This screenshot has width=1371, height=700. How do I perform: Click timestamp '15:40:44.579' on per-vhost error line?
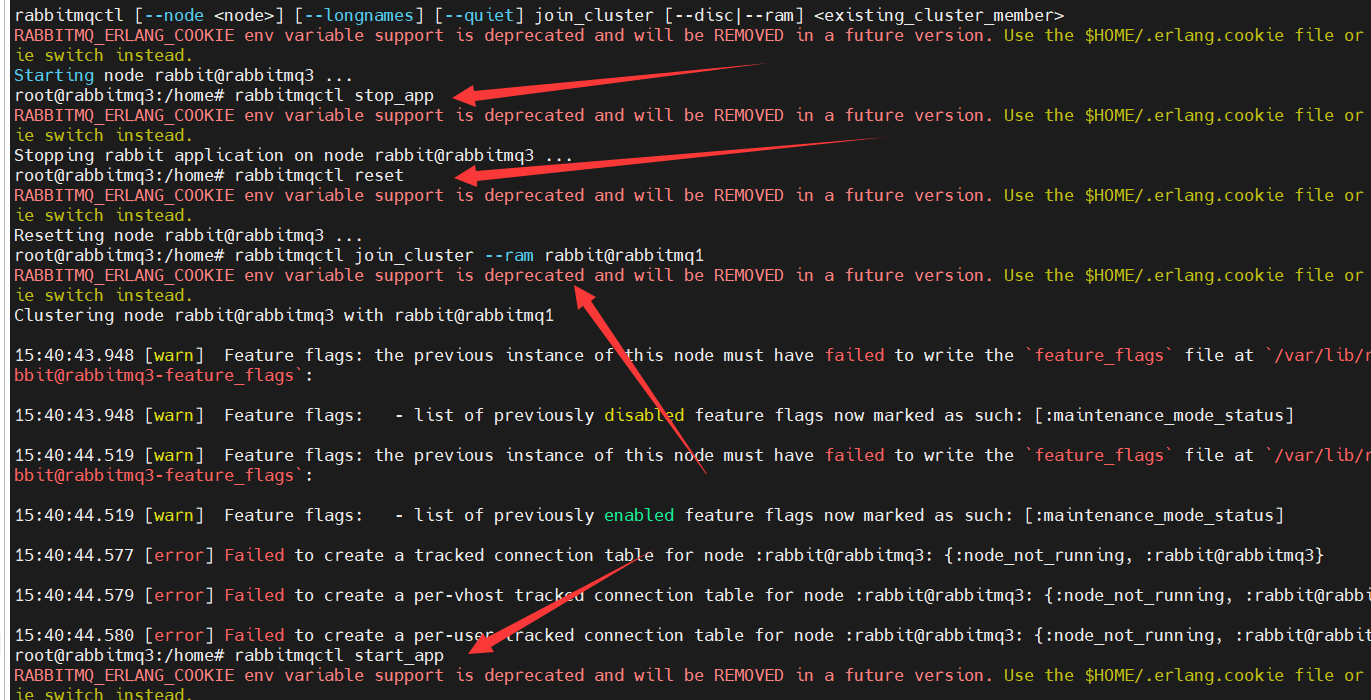74,595
